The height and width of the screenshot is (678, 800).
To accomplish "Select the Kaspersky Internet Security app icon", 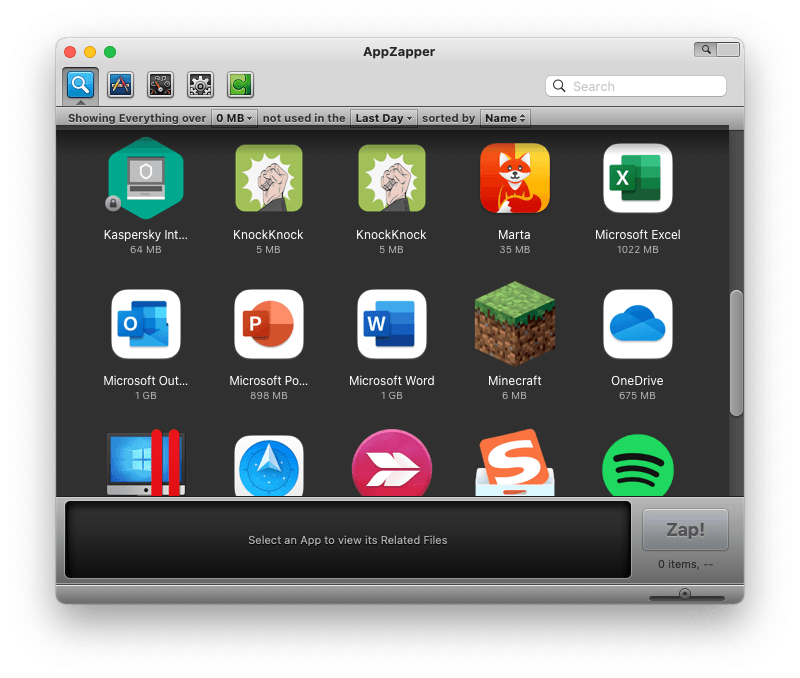I will click(145, 178).
